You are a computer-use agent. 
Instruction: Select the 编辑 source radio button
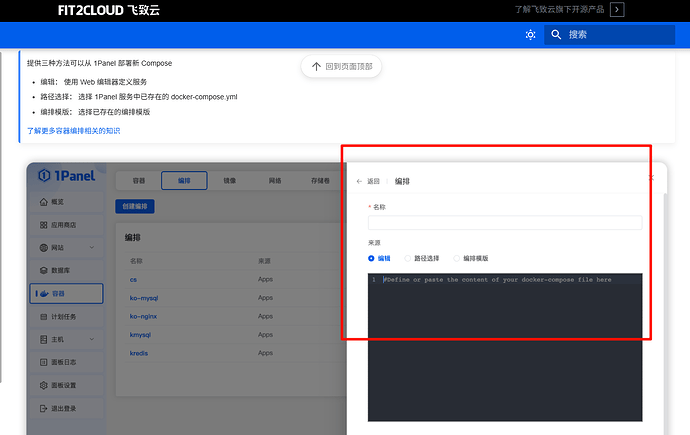click(372, 258)
